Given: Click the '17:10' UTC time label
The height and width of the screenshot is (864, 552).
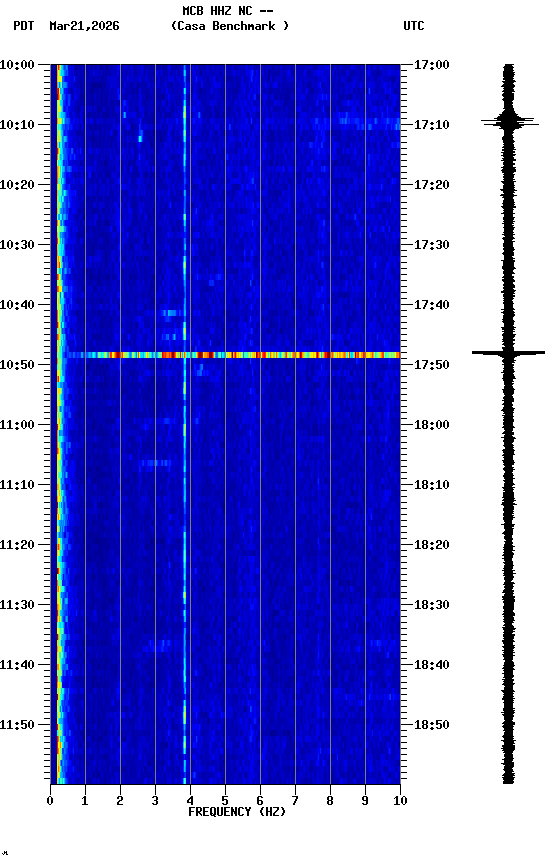Looking at the screenshot, I should pyautogui.click(x=432, y=125).
